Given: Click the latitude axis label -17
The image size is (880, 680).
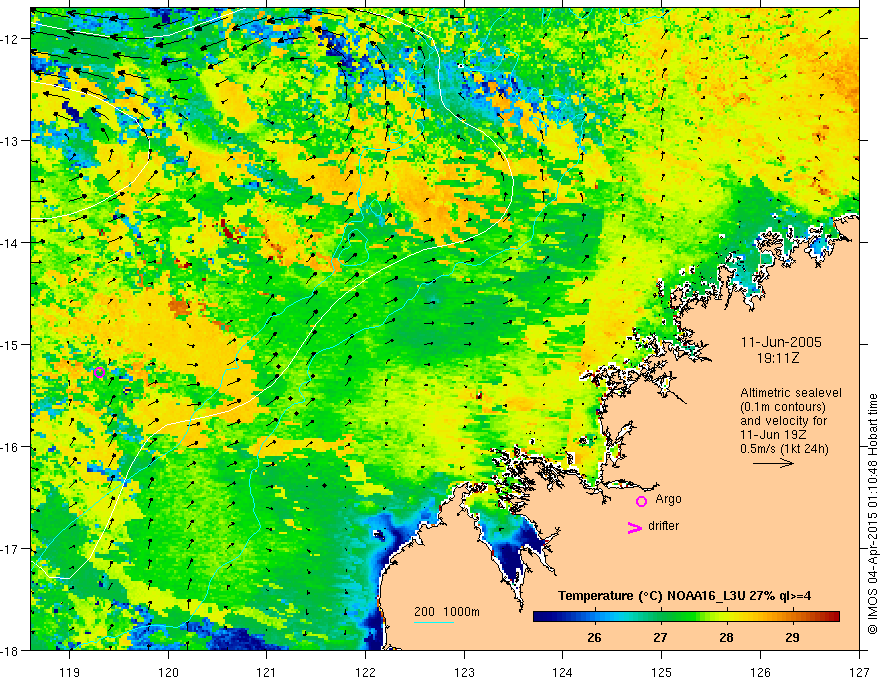Looking at the screenshot, I should (11, 549).
